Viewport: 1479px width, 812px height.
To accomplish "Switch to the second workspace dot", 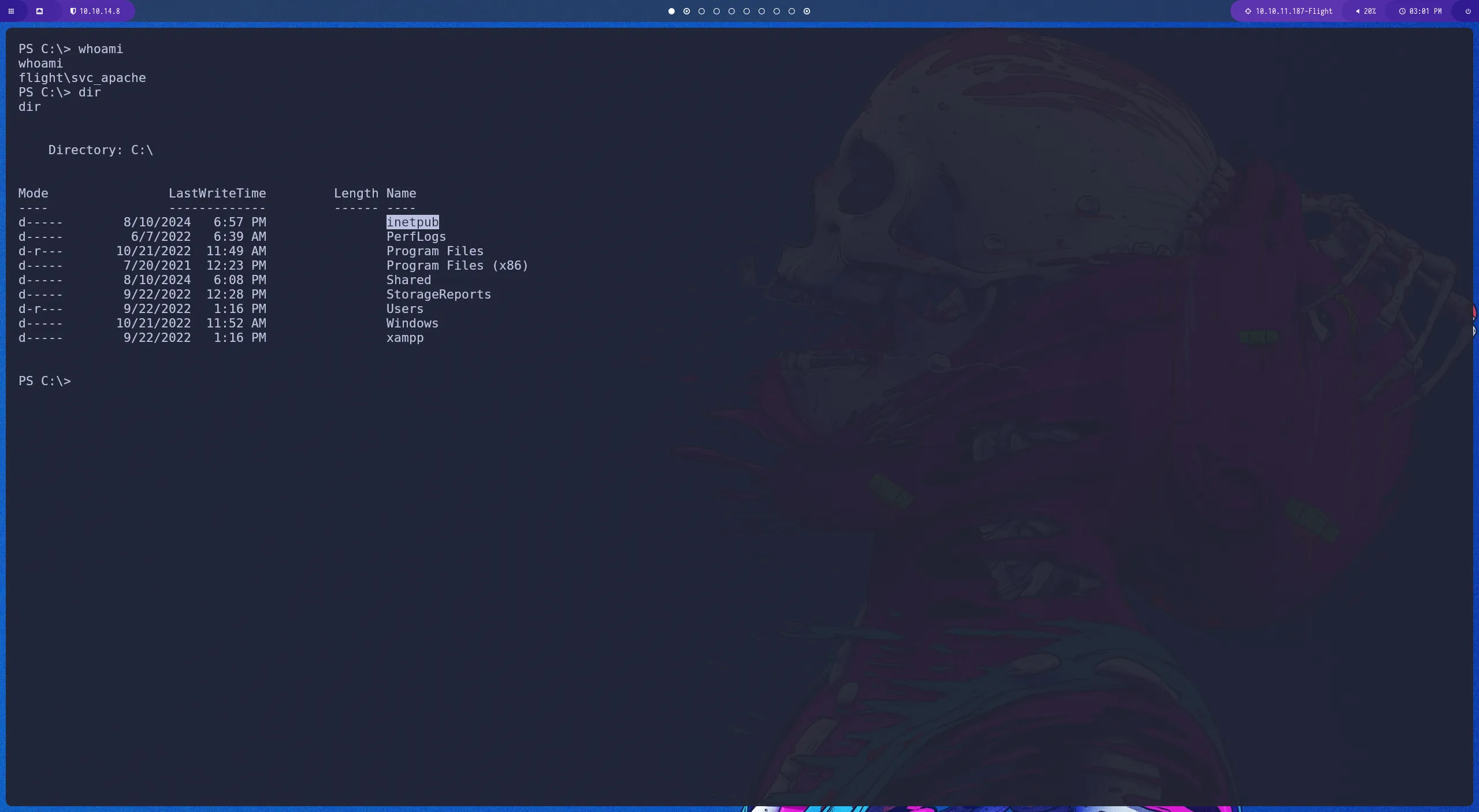I will (686, 11).
